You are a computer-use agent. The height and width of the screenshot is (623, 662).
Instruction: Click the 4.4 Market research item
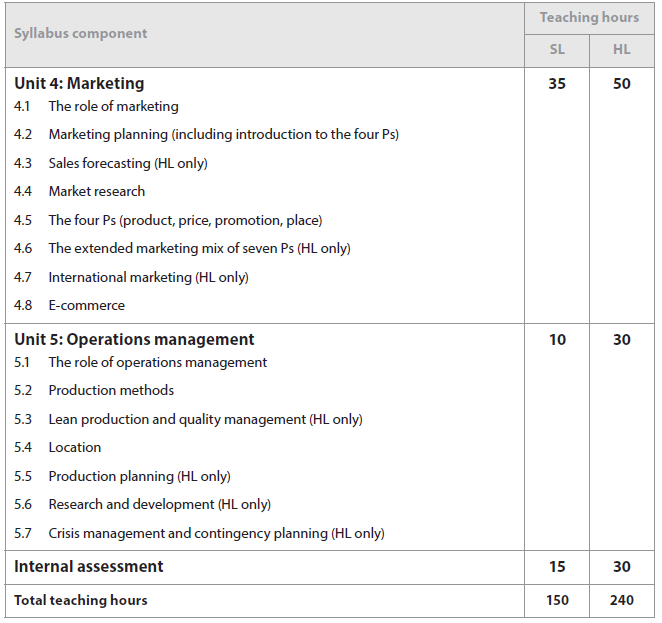pyautogui.click(x=96, y=191)
